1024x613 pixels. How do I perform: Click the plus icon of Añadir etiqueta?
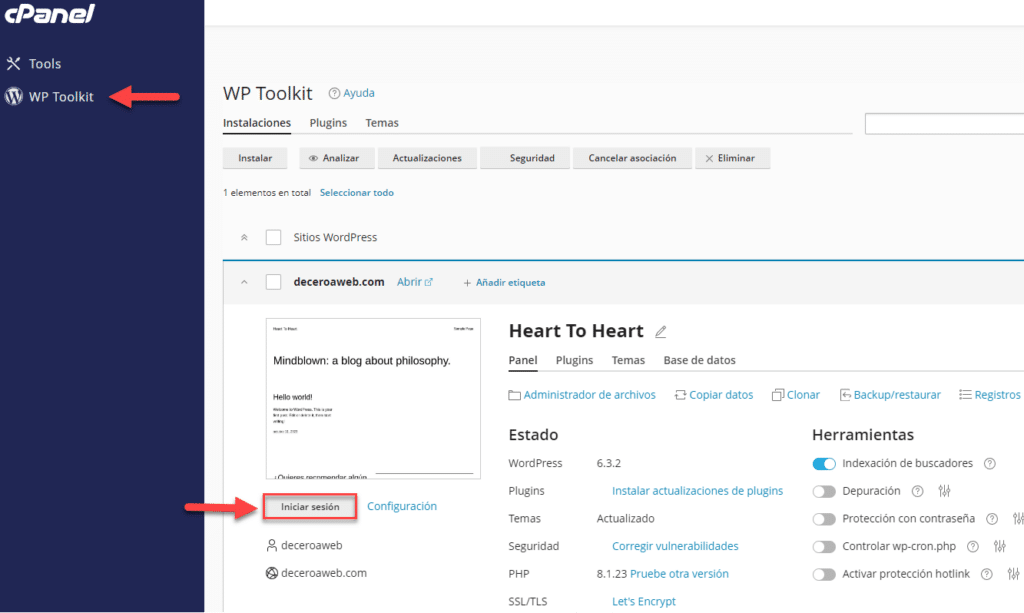click(x=467, y=283)
